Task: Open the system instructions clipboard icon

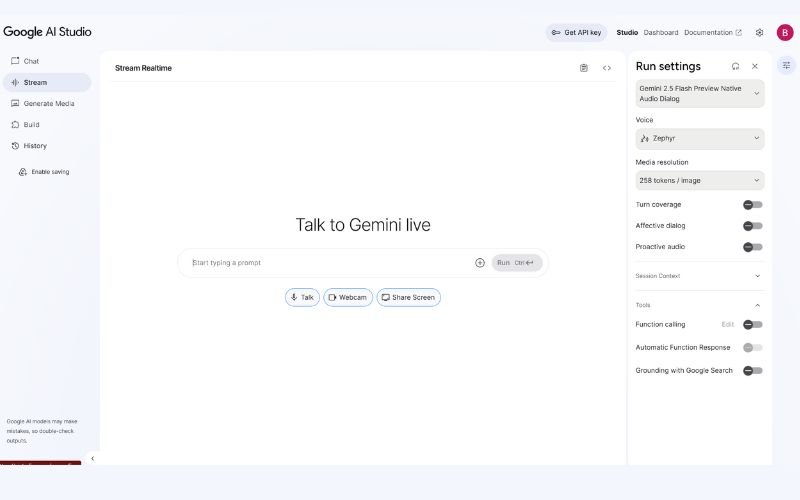Action: pos(584,68)
